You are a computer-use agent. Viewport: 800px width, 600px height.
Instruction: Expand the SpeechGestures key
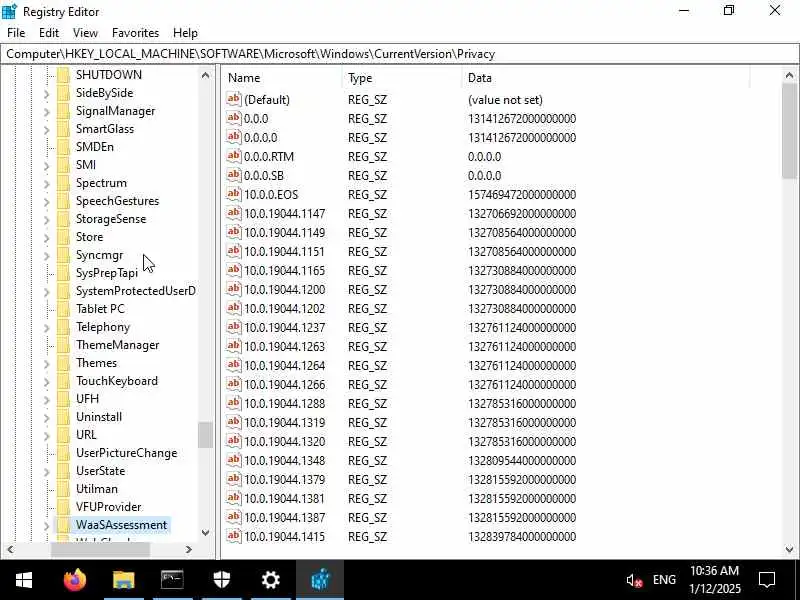coord(46,202)
